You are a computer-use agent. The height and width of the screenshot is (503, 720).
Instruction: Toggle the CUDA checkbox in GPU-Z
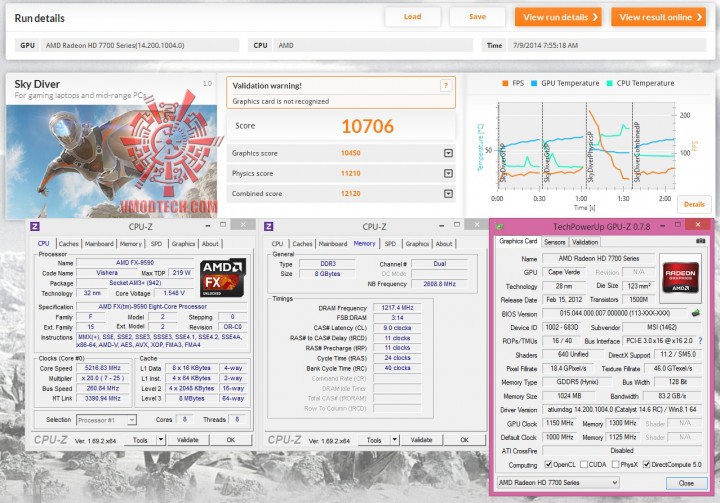point(584,464)
